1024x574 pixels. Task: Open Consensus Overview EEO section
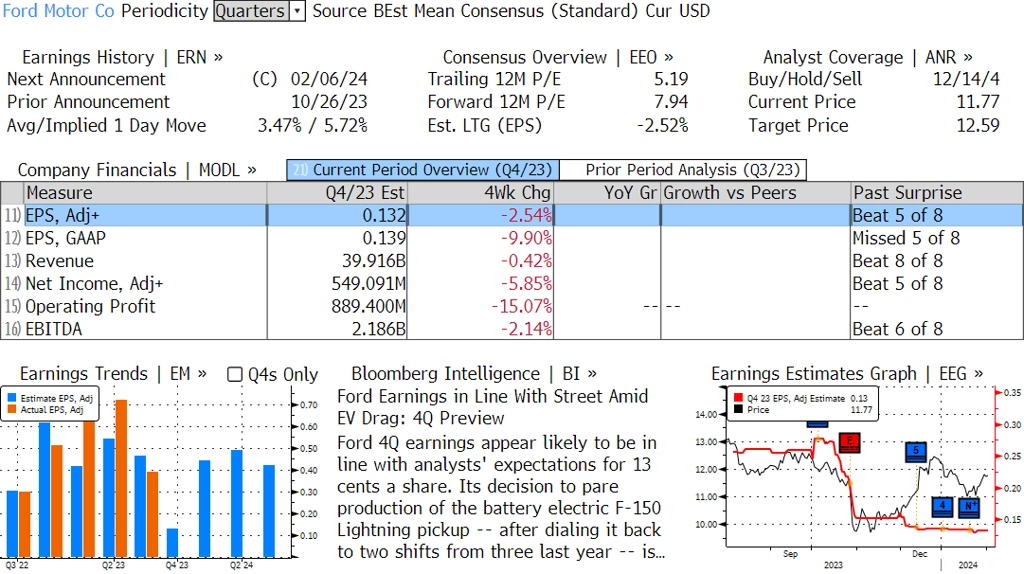(x=558, y=57)
